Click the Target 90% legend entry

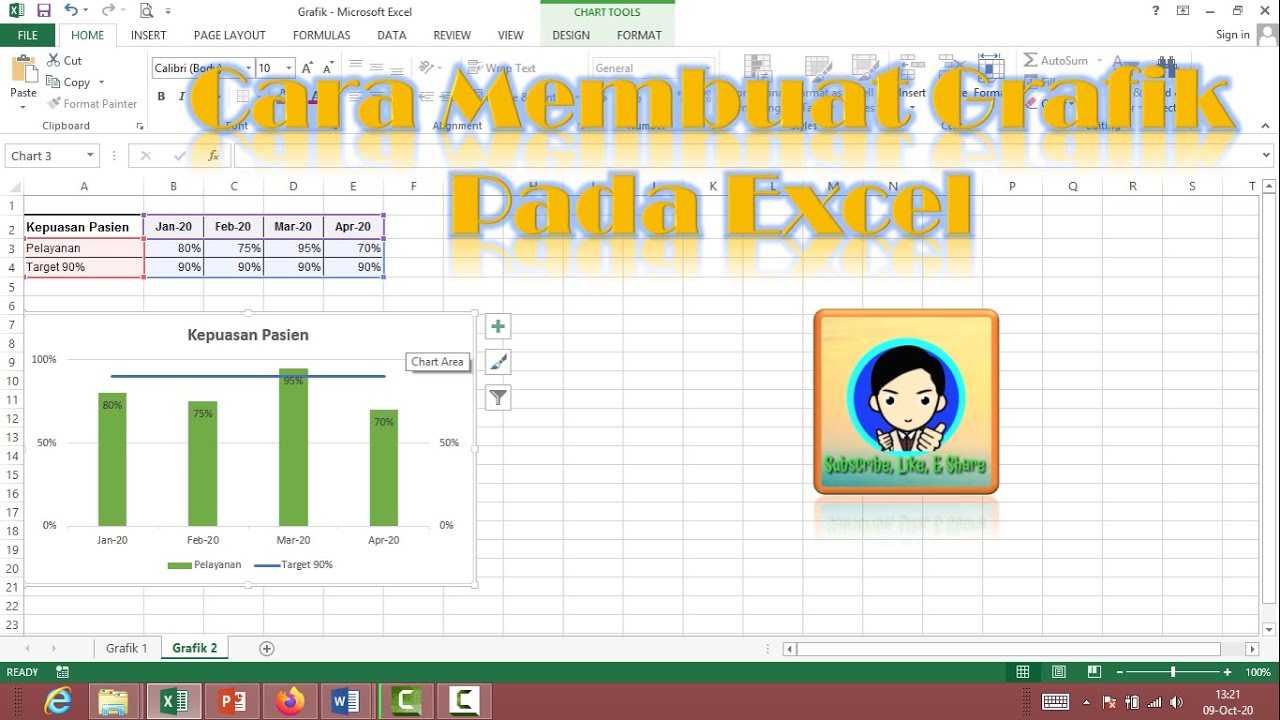[293, 565]
